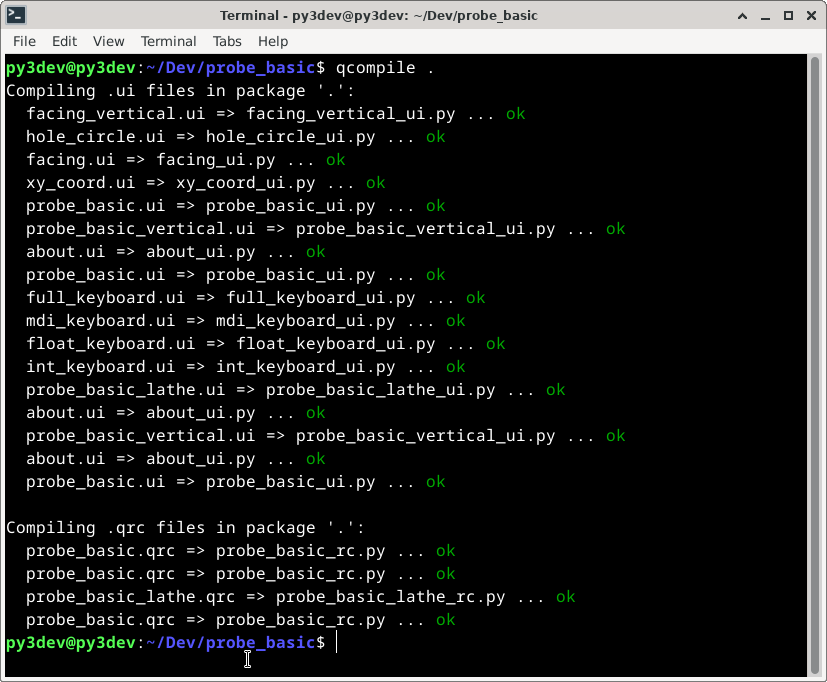
Task: Click the 'ok' after probe_basic_lathe_rc.py
Action: point(565,597)
